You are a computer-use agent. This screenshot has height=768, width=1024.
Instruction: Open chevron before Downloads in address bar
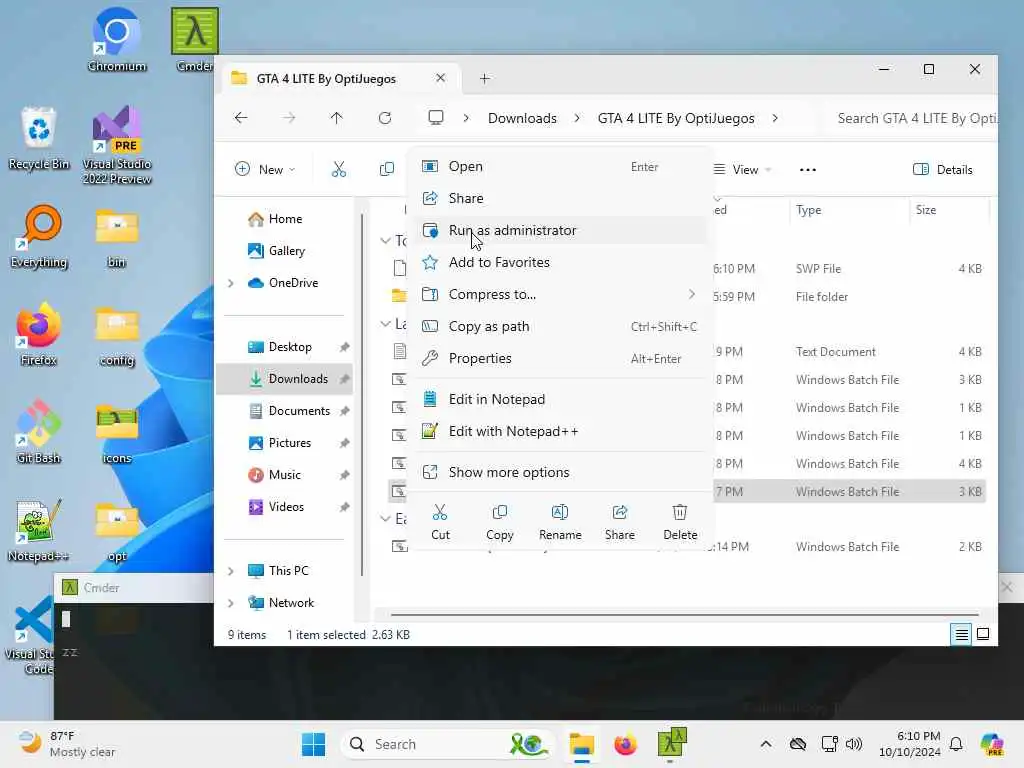click(466, 118)
